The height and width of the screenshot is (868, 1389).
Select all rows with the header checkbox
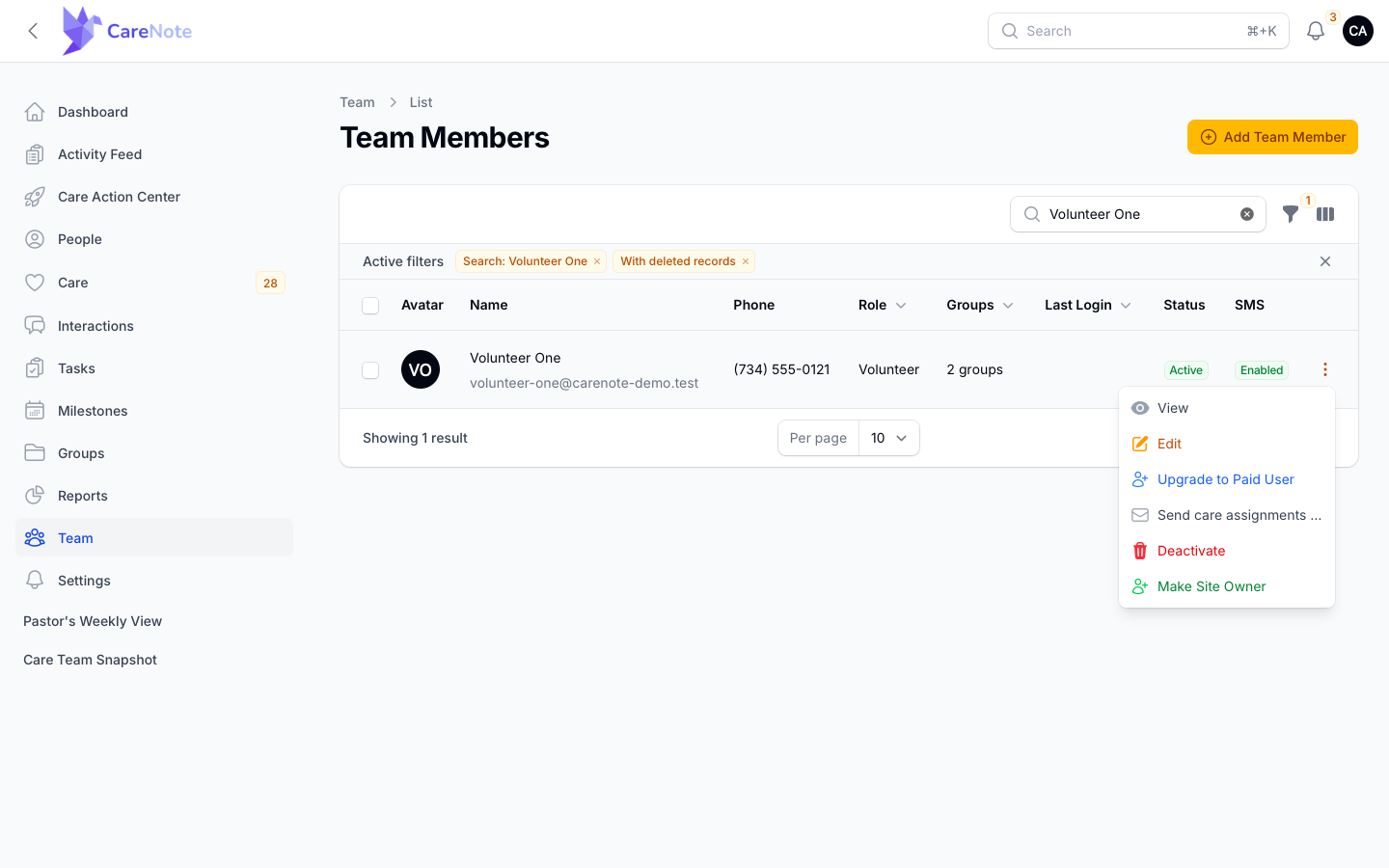[370, 306]
